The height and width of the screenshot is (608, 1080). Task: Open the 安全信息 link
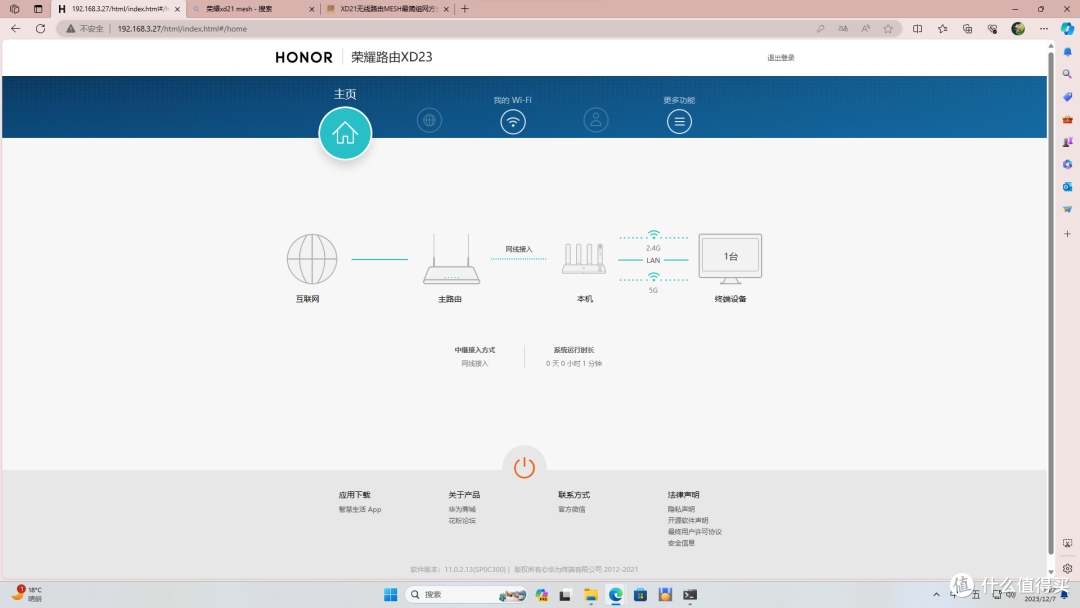coord(681,543)
